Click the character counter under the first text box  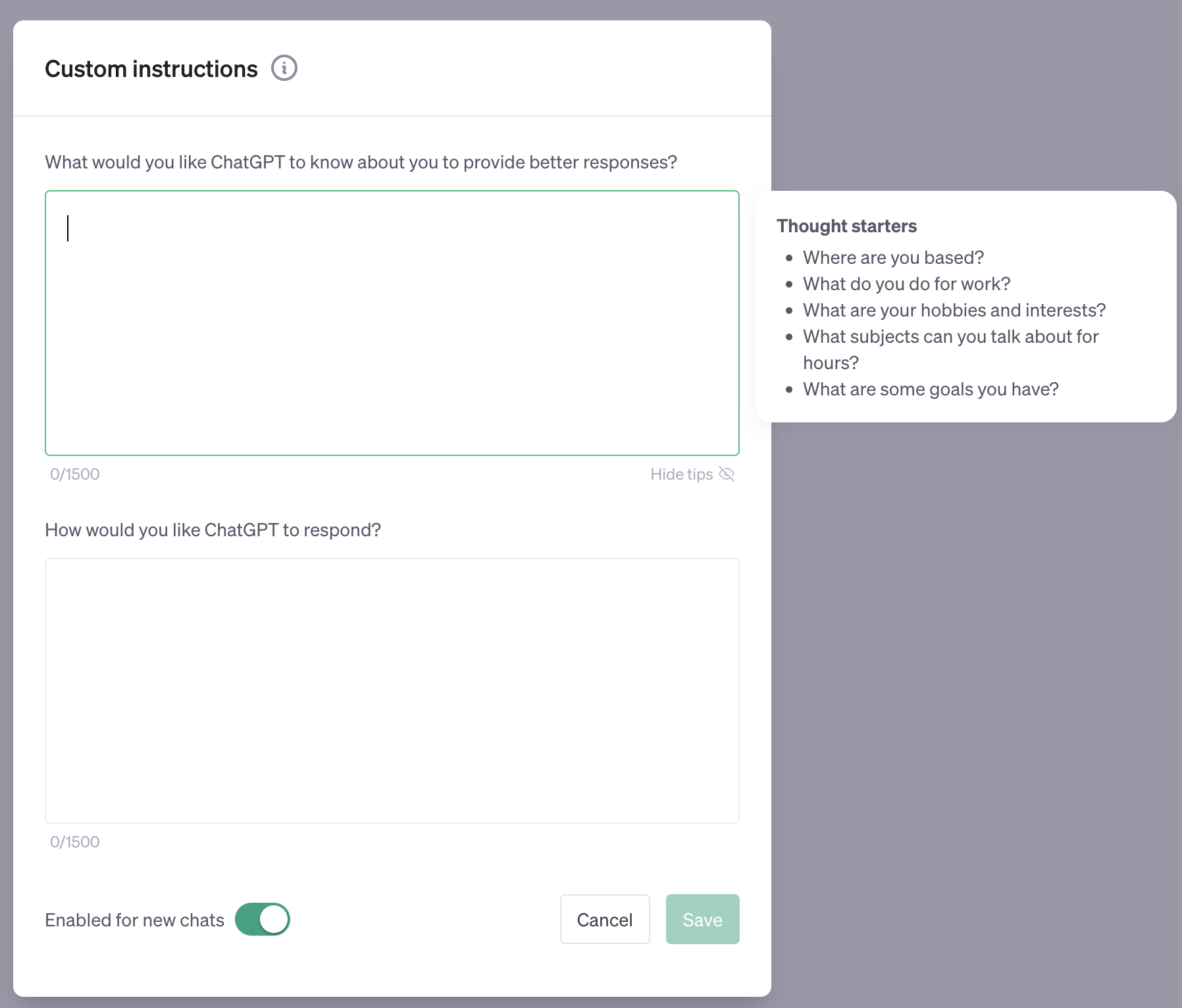[74, 474]
